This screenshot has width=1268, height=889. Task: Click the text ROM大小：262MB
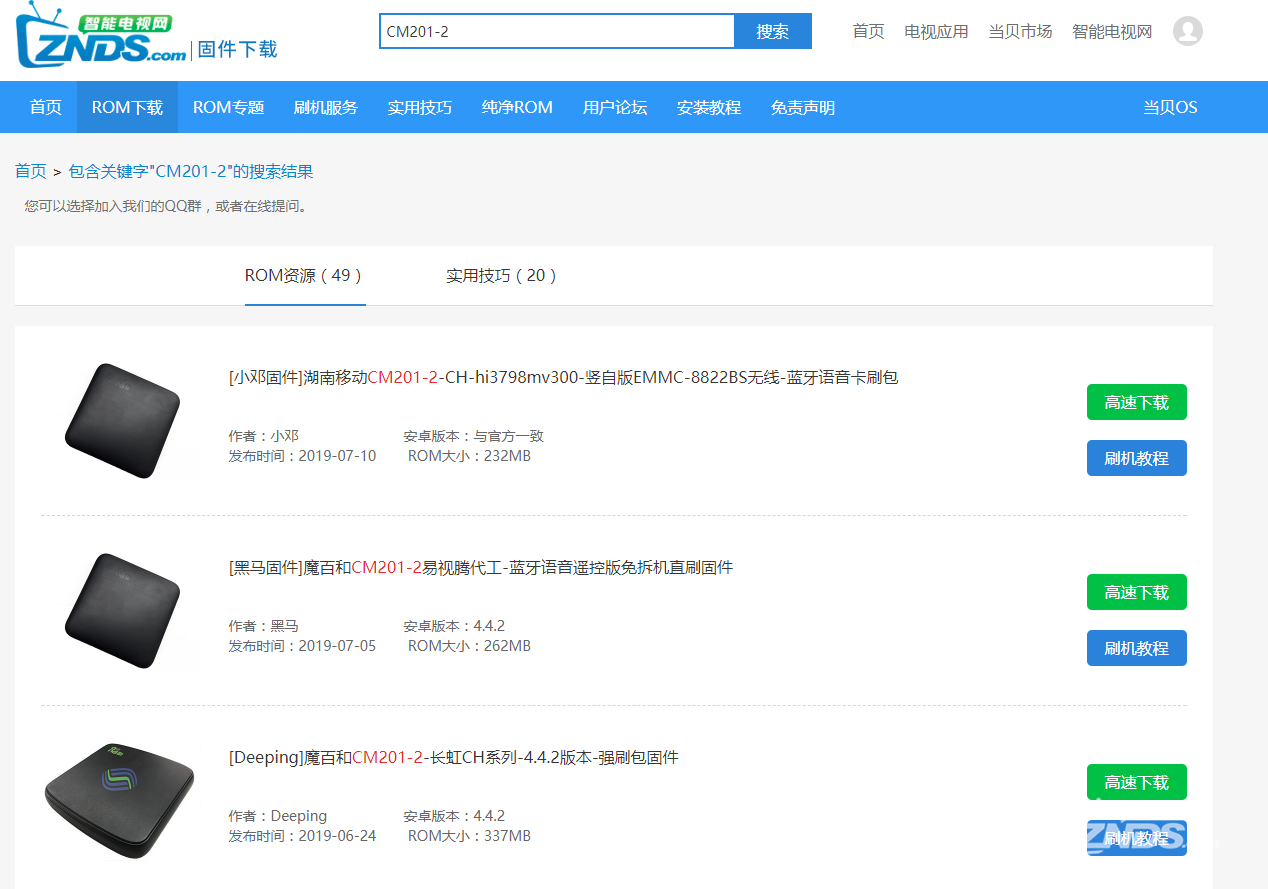pyautogui.click(x=470, y=646)
